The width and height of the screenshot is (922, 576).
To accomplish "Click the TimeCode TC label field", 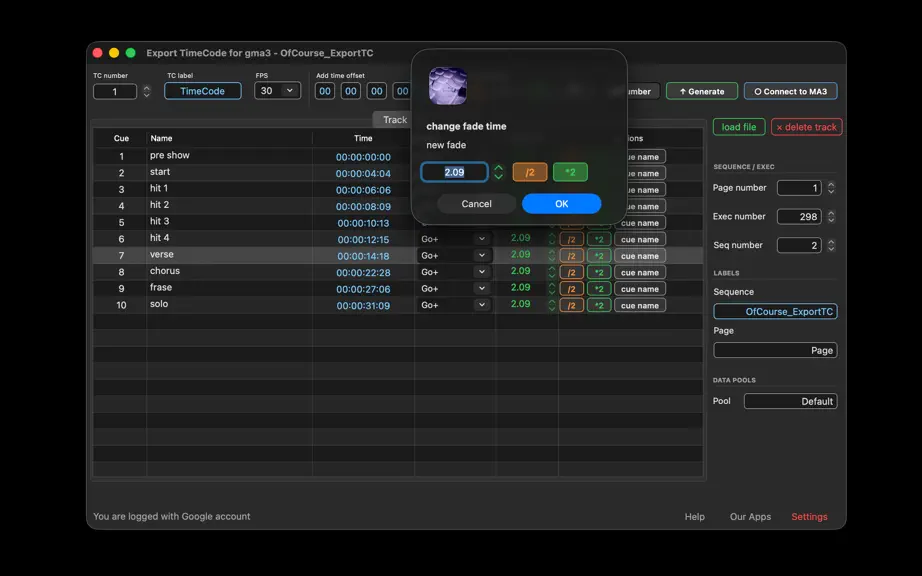I will pyautogui.click(x=202, y=91).
